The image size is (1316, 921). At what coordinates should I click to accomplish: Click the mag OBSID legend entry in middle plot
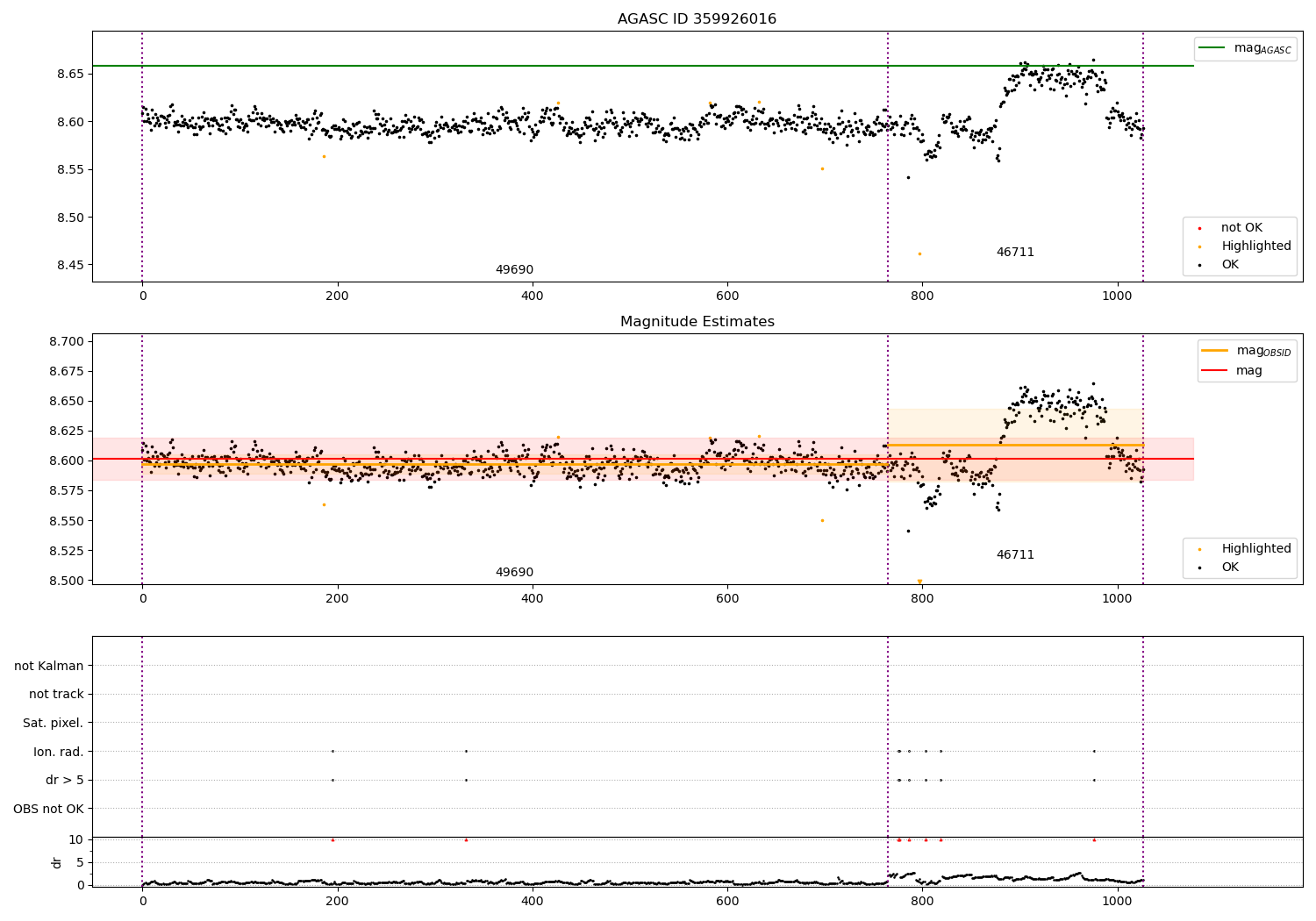1246,351
